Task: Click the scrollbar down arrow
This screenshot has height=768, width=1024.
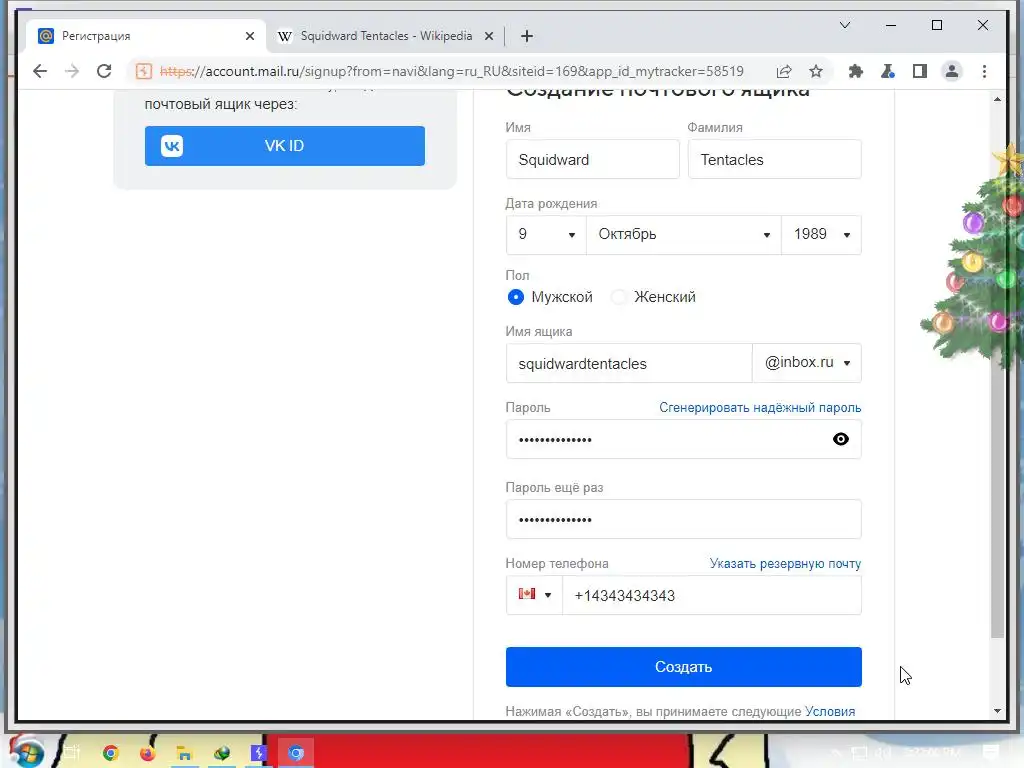Action: (x=997, y=711)
